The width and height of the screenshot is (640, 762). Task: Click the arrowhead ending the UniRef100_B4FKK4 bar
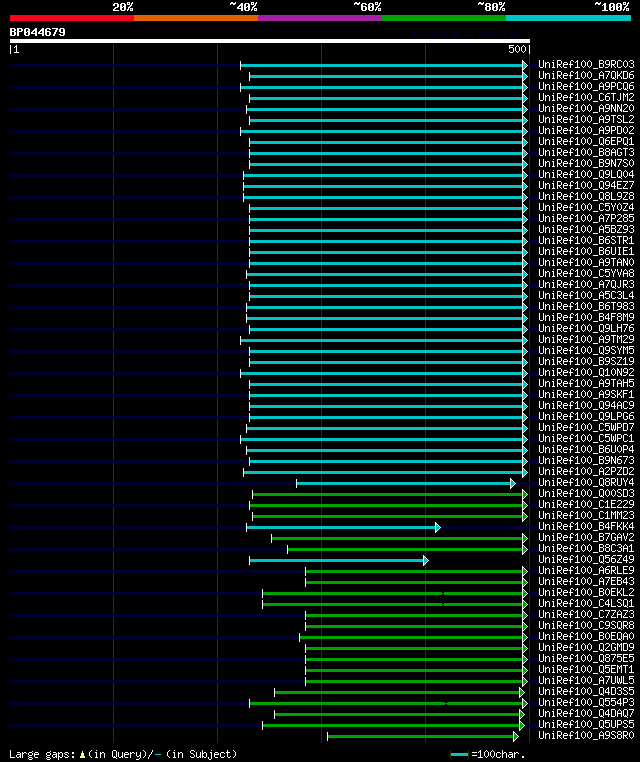click(x=438, y=528)
